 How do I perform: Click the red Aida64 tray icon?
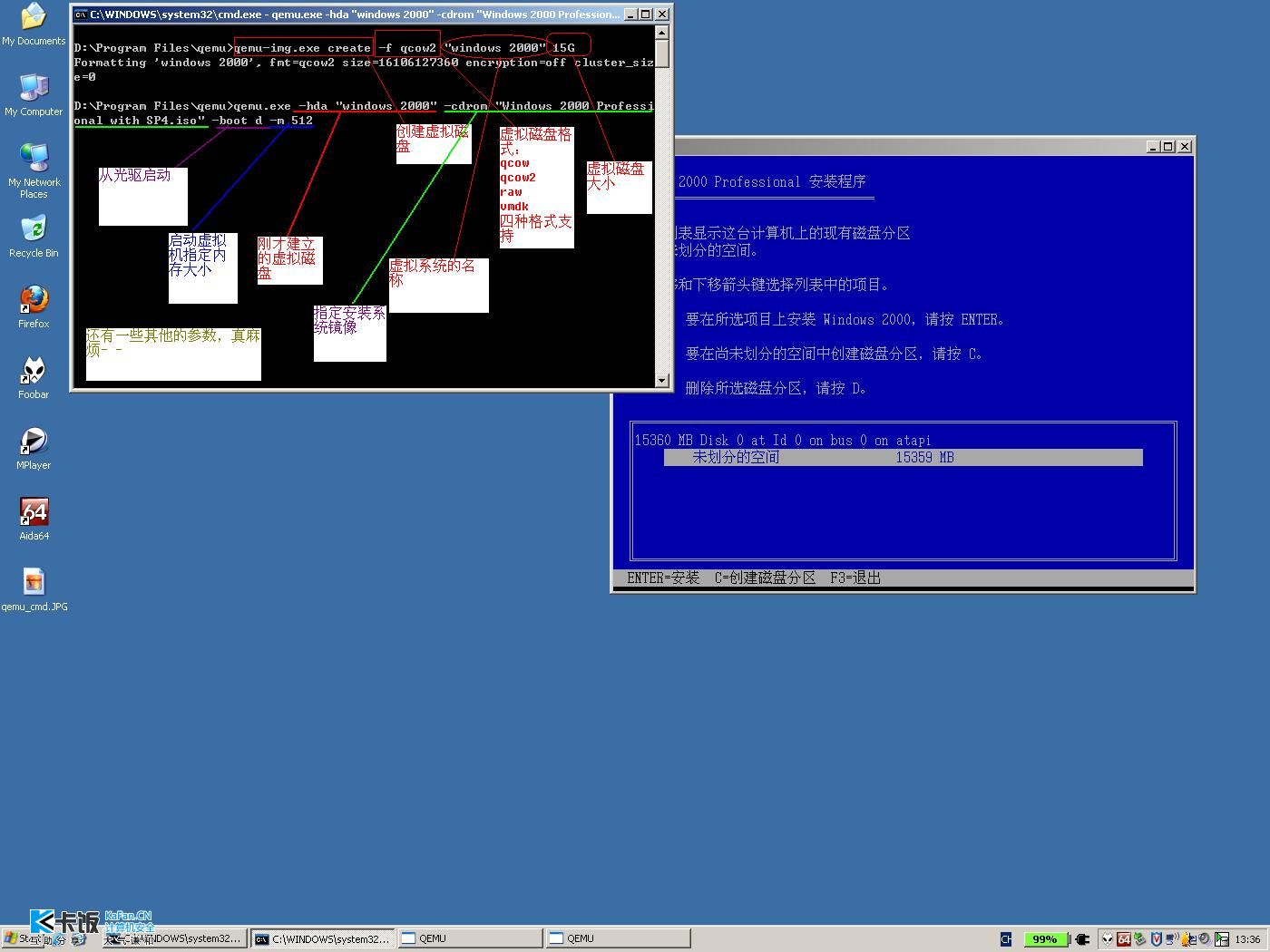(1124, 939)
